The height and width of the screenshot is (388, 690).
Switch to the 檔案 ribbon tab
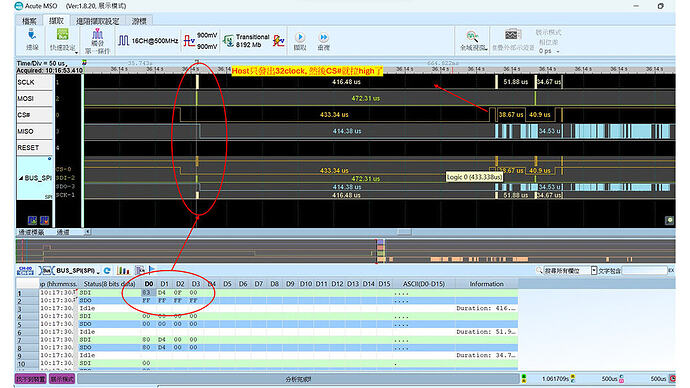[x=29, y=21]
